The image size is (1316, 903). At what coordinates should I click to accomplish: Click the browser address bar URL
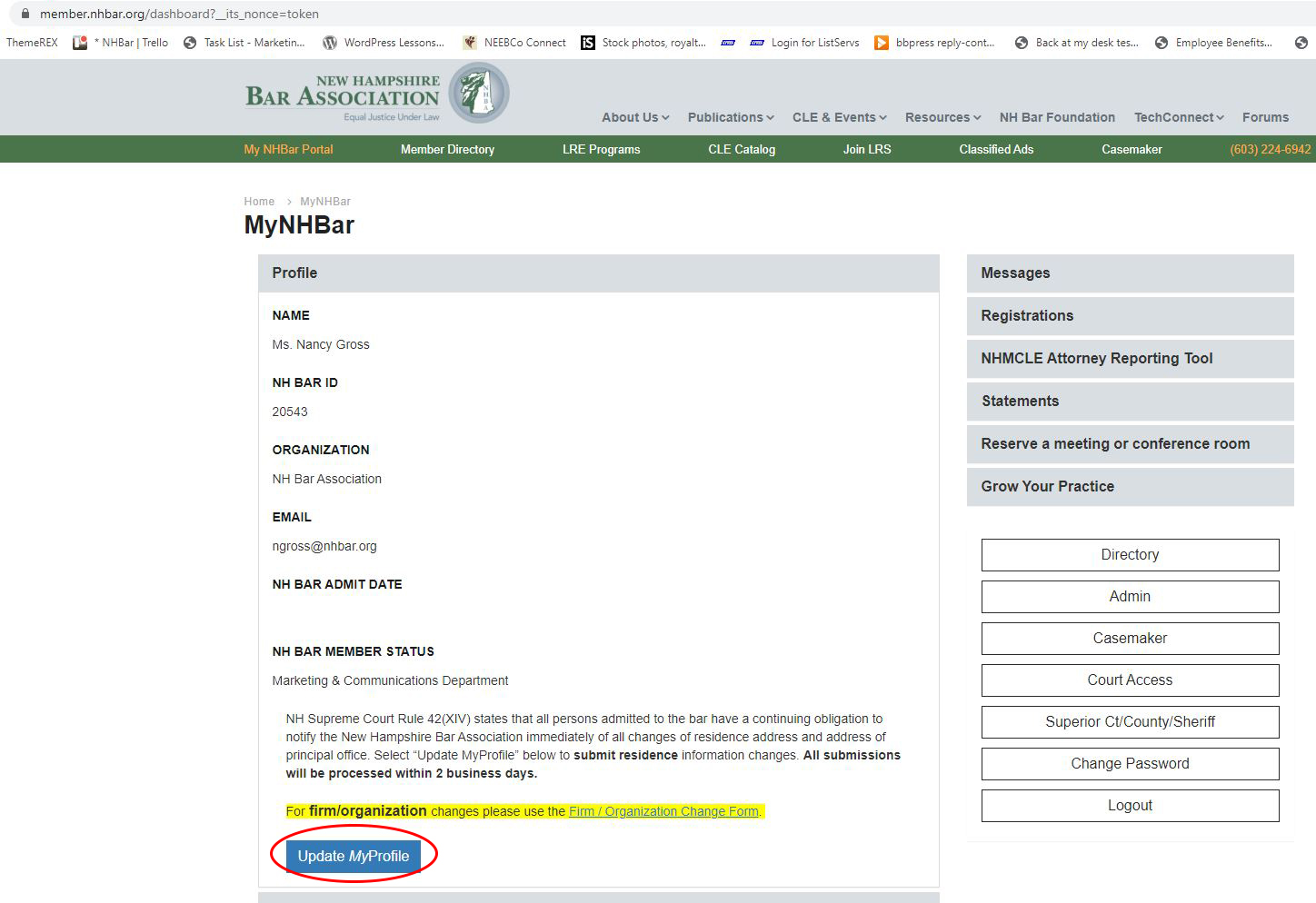coord(179,14)
